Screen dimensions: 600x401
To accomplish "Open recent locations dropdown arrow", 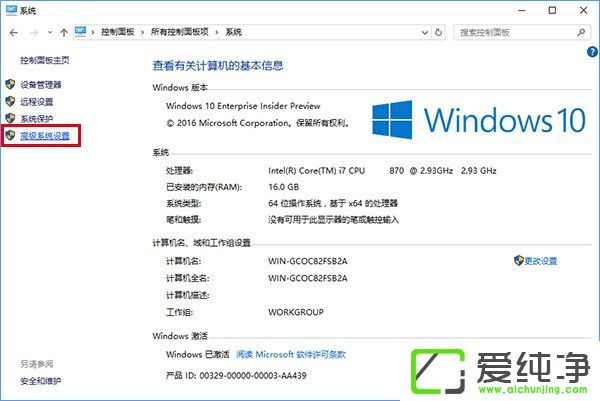I will click(50, 33).
